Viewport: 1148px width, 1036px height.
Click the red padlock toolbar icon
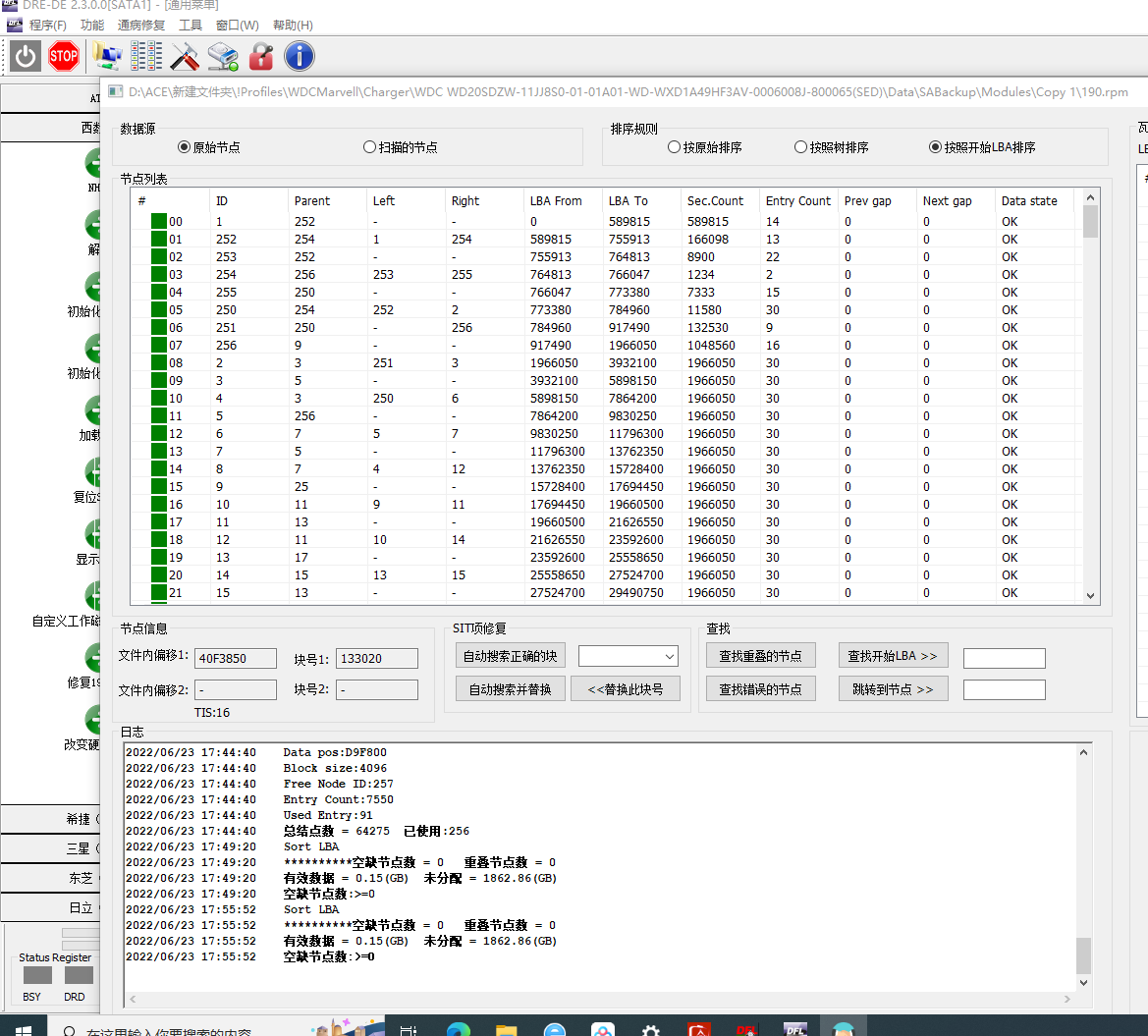click(x=260, y=56)
